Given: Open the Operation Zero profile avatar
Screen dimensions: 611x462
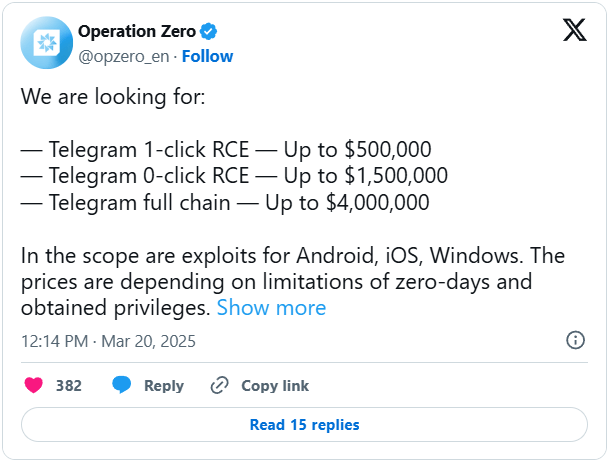Looking at the screenshot, I should [x=46, y=42].
